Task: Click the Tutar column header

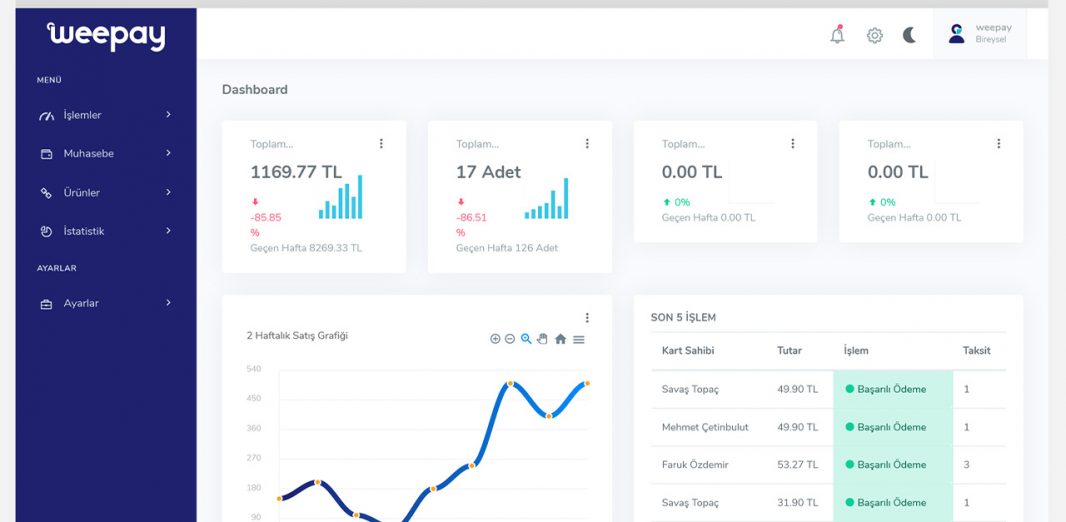Action: click(x=789, y=351)
